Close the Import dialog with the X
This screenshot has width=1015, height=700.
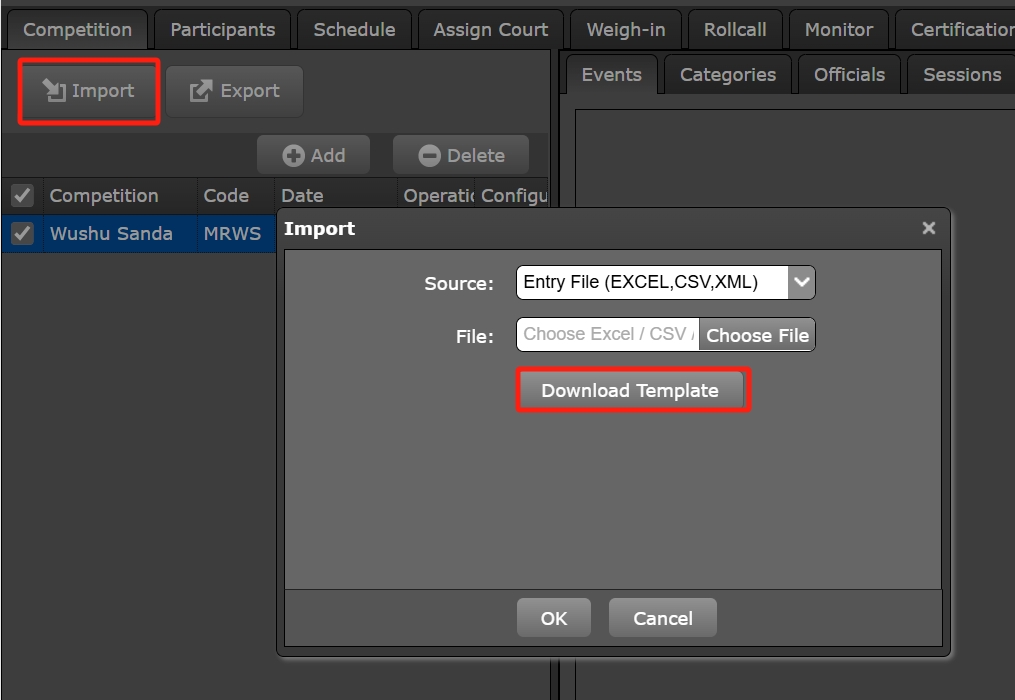[928, 228]
